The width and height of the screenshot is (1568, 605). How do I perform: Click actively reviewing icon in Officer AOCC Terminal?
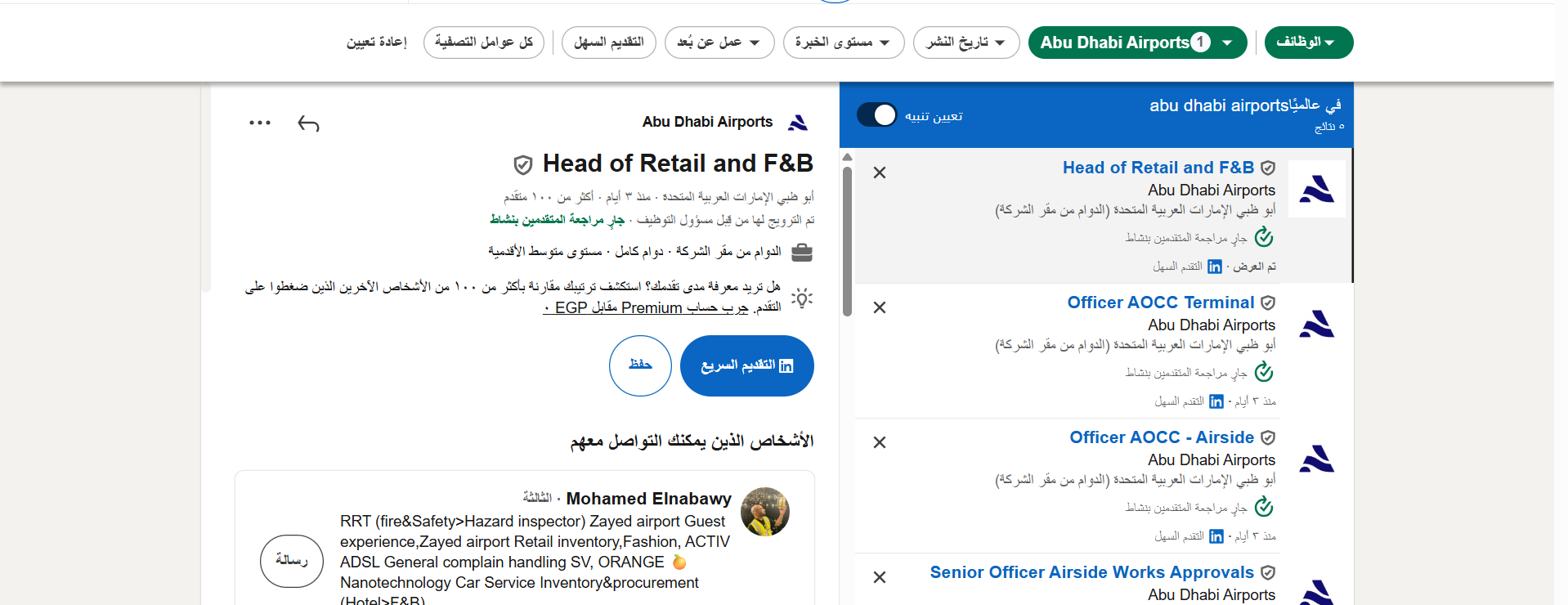tap(1264, 373)
